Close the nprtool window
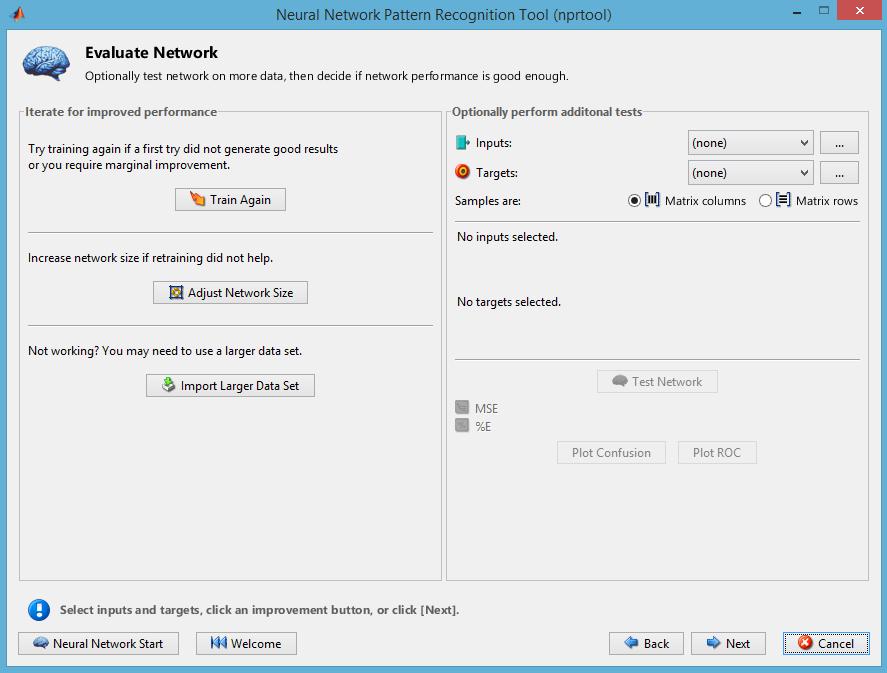887x673 pixels. (860, 11)
